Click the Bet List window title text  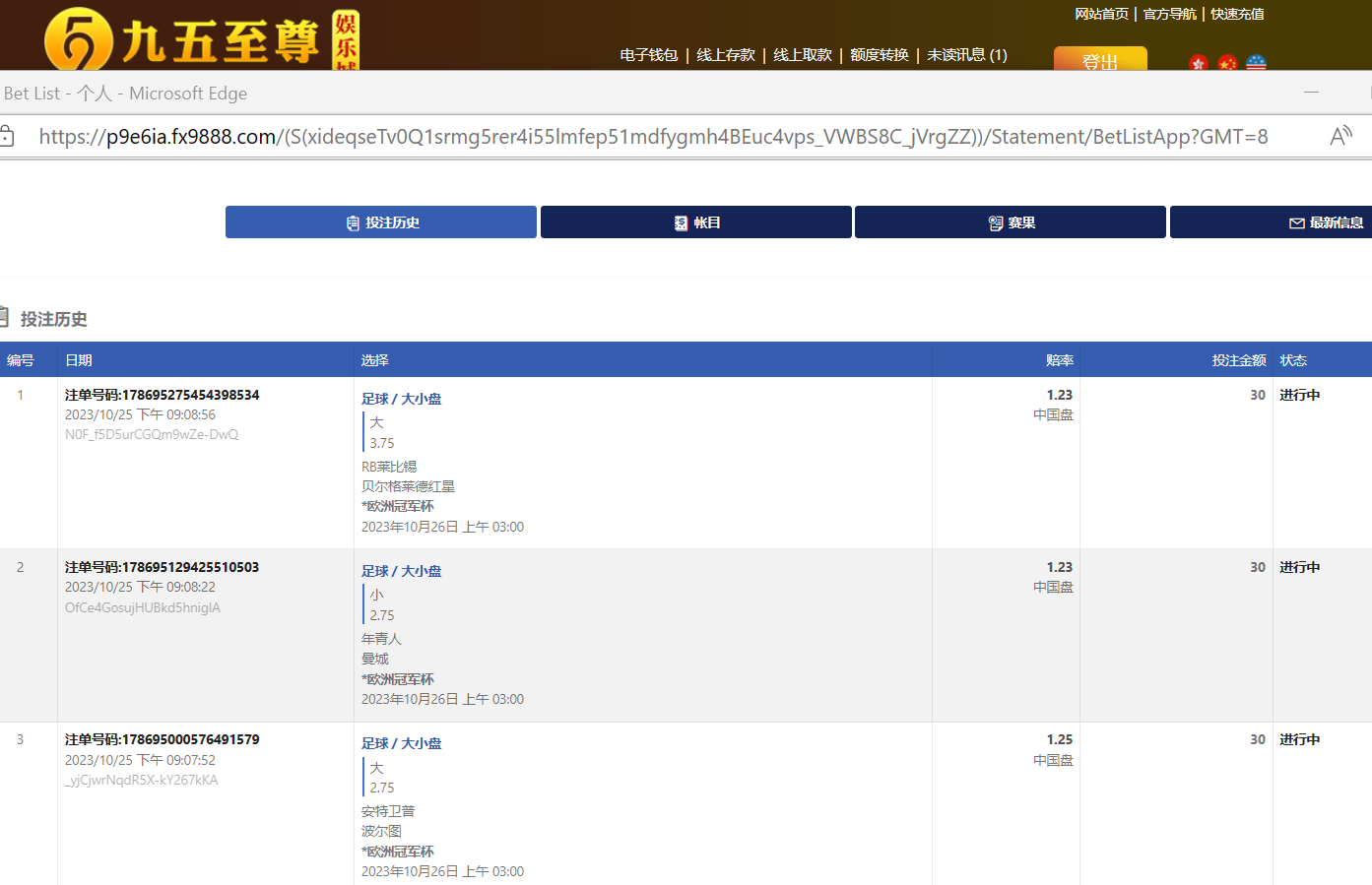pyautogui.click(x=126, y=93)
